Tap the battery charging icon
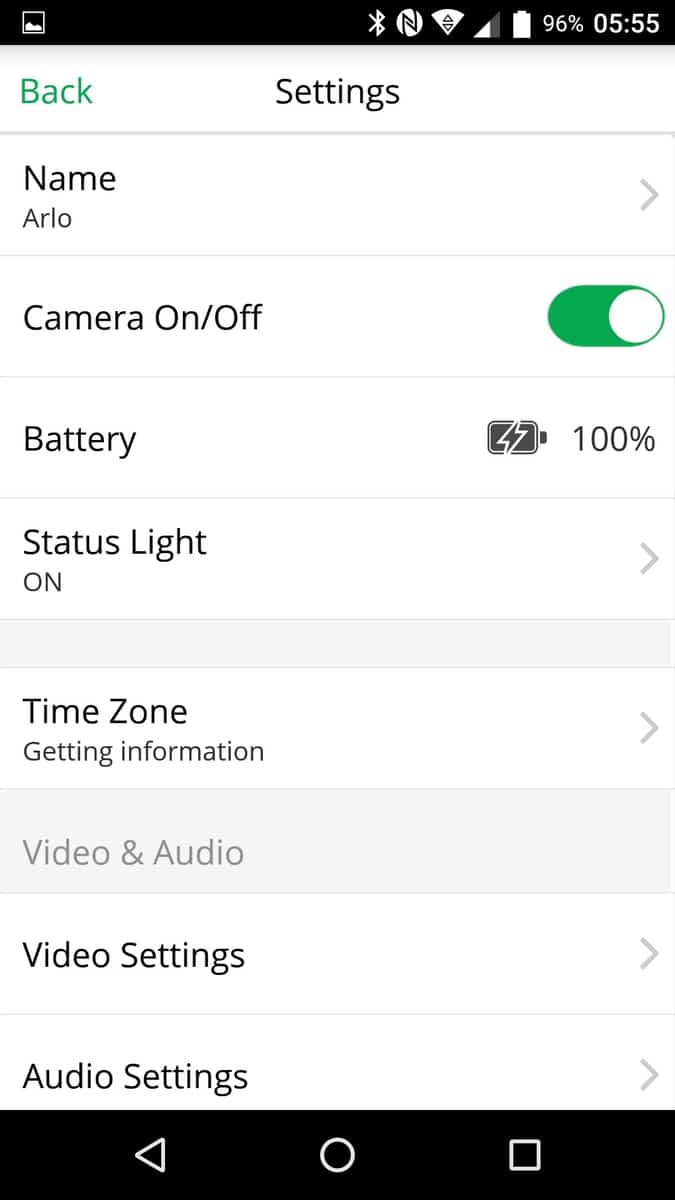This screenshot has width=675, height=1200. tap(516, 439)
